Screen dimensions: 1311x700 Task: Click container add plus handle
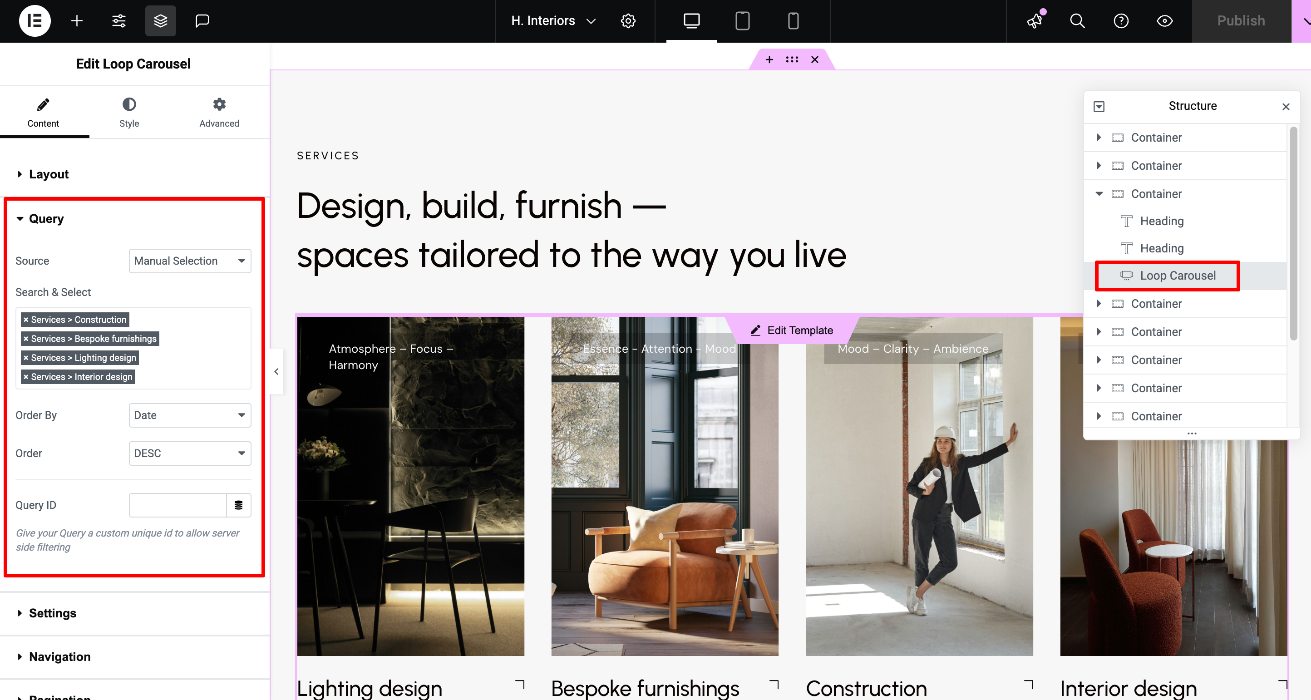tap(769, 60)
